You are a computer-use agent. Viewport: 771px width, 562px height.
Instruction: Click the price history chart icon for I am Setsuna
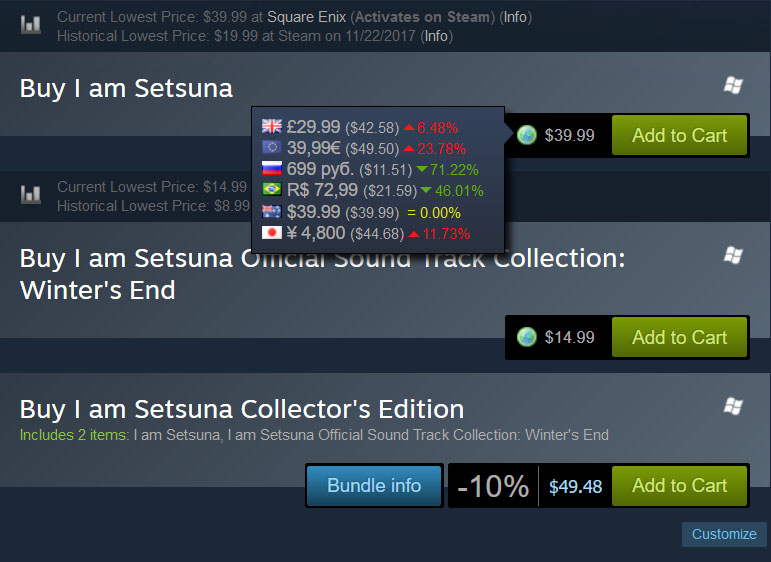click(x=30, y=25)
